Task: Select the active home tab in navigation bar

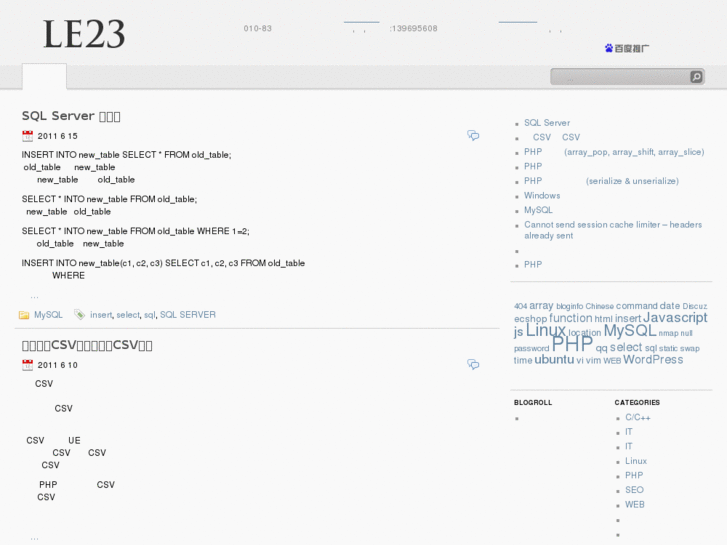Action: (45, 76)
